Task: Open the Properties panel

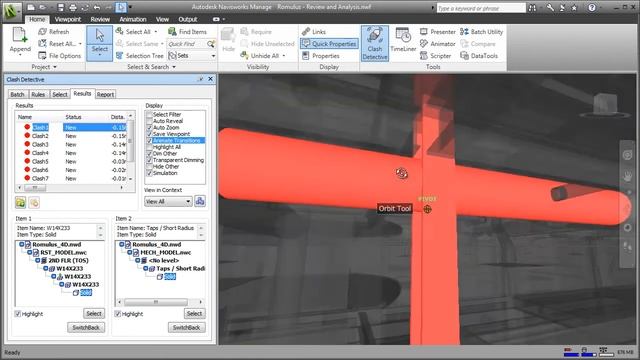Action: 321,56
